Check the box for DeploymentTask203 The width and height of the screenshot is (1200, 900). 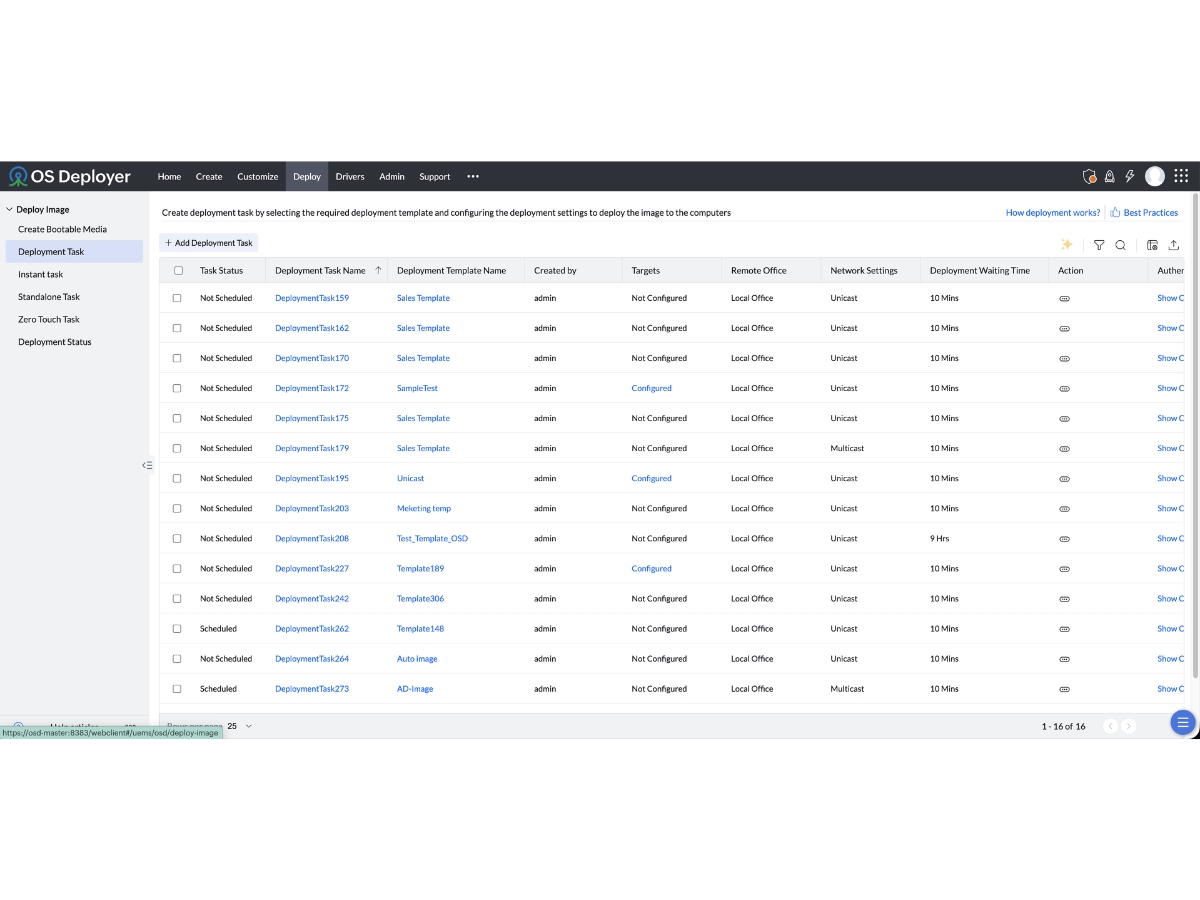pos(177,508)
